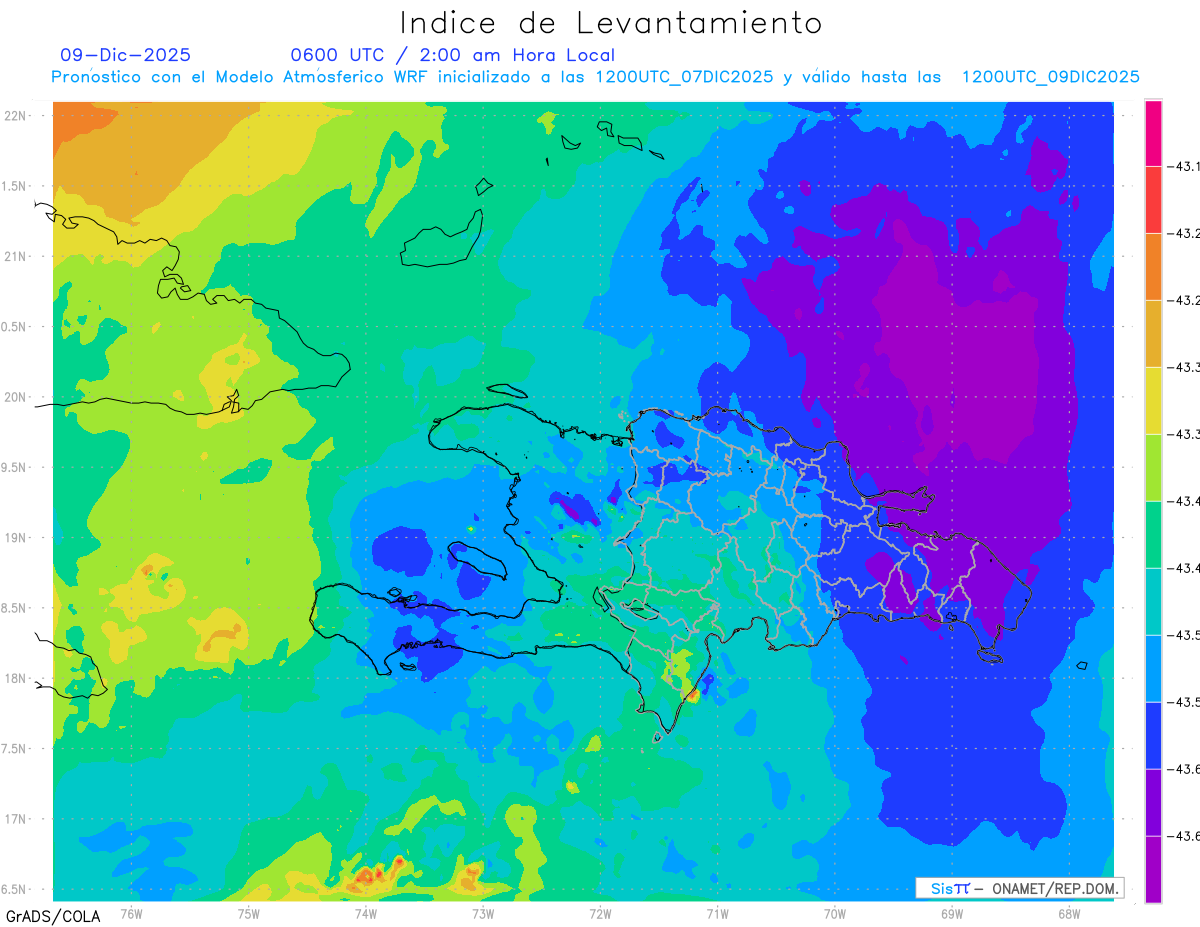The height and width of the screenshot is (927, 1200).
Task: Click the "Pronostico con el Modelo Atmosferico WRF" subtitle line
Action: pos(595,77)
